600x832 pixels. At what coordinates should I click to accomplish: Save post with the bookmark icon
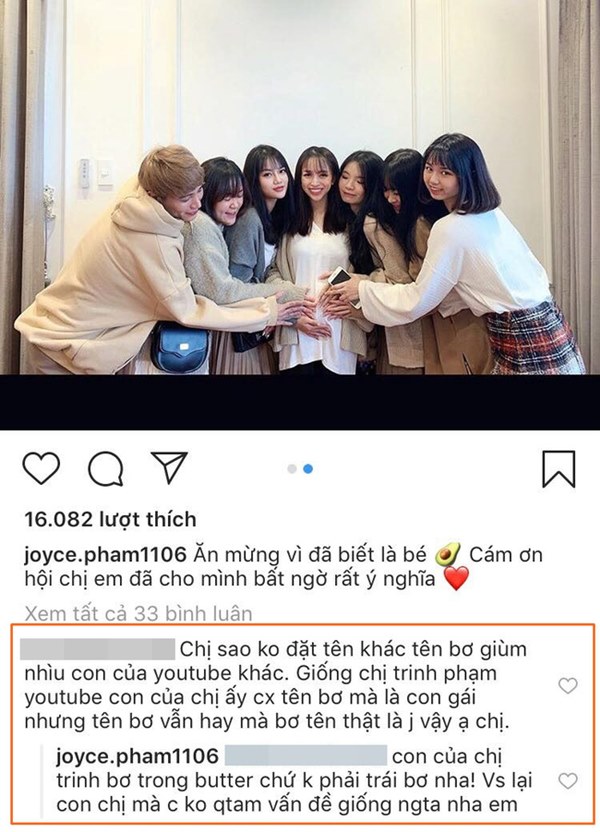tap(559, 469)
